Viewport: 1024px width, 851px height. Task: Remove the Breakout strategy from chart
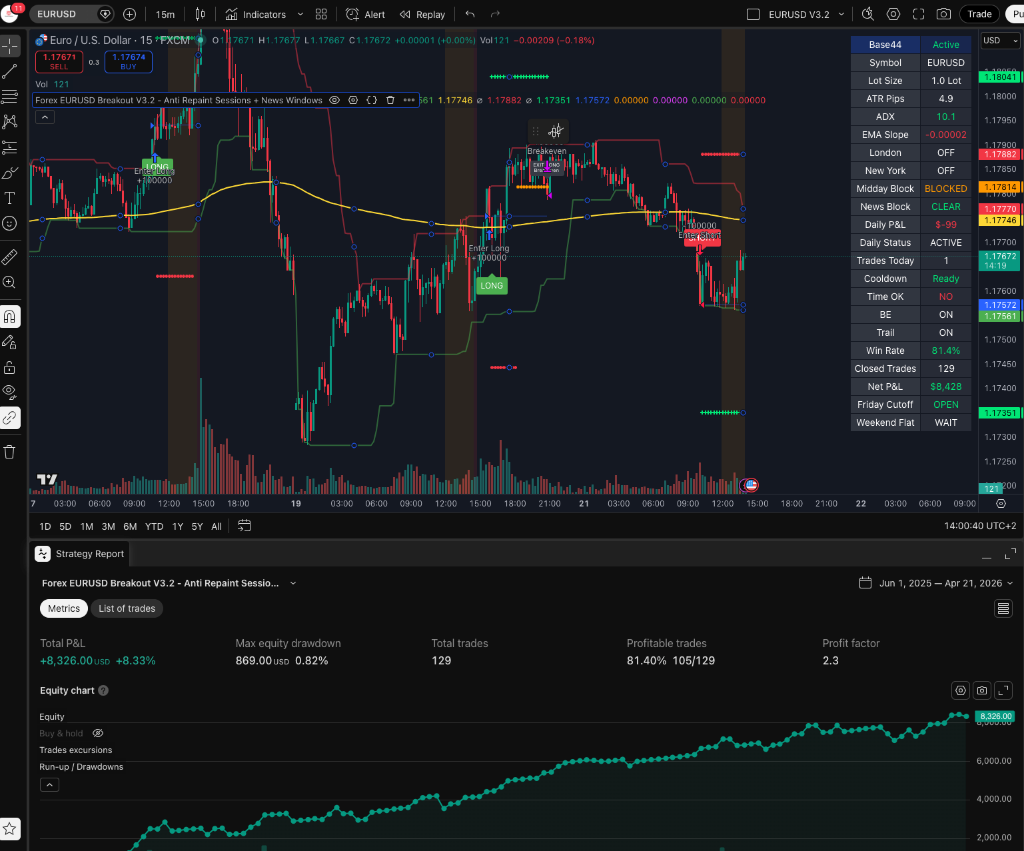pyautogui.click(x=391, y=100)
